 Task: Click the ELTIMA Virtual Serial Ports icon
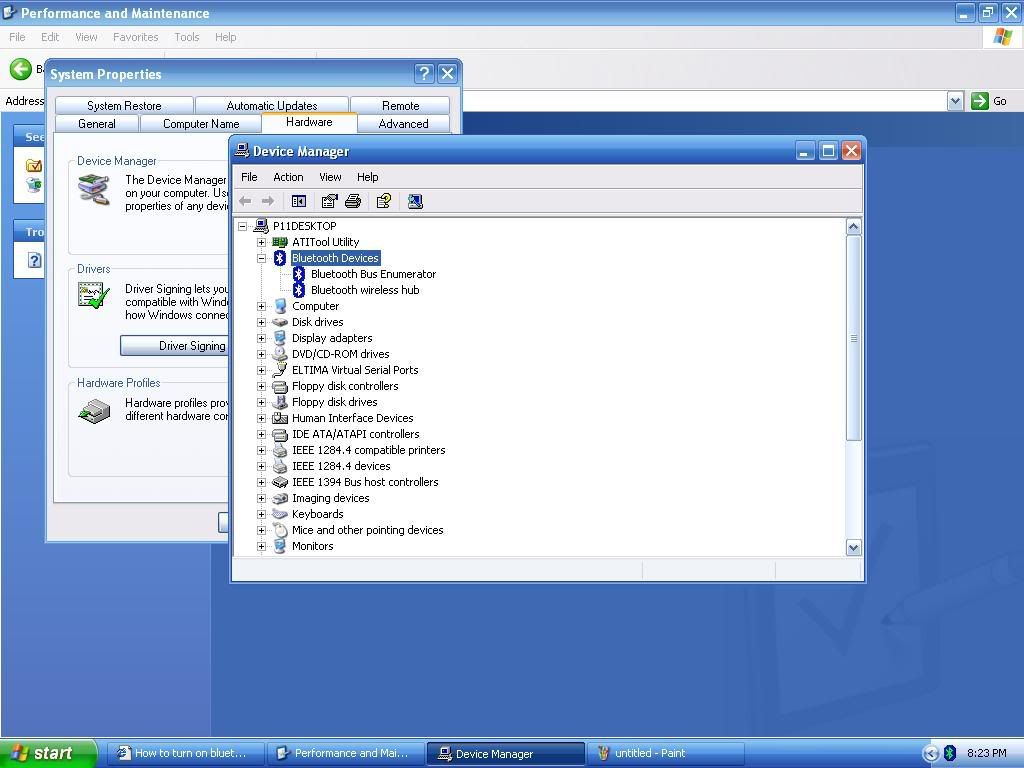point(280,370)
